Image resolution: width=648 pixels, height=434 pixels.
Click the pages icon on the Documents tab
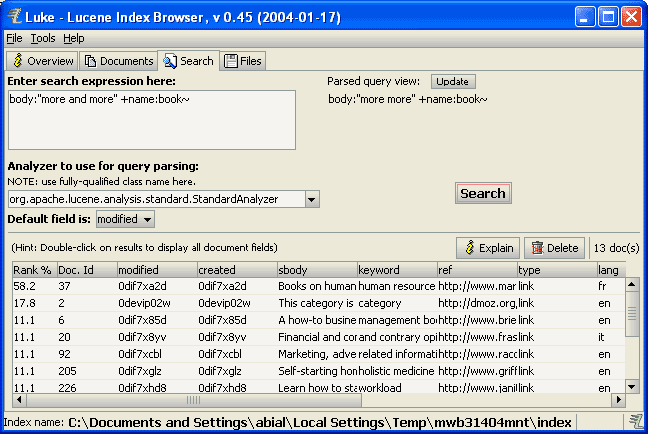tap(90, 61)
